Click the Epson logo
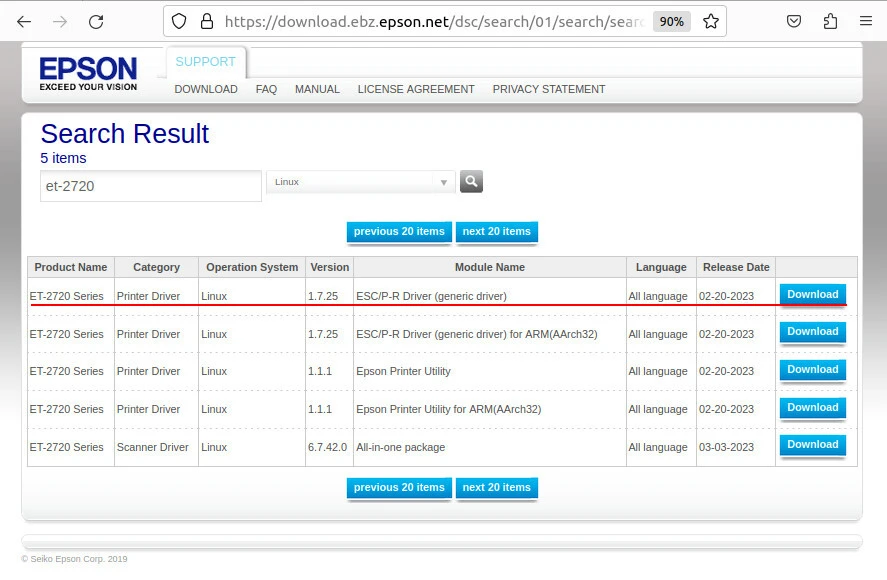887x580 pixels. click(88, 73)
